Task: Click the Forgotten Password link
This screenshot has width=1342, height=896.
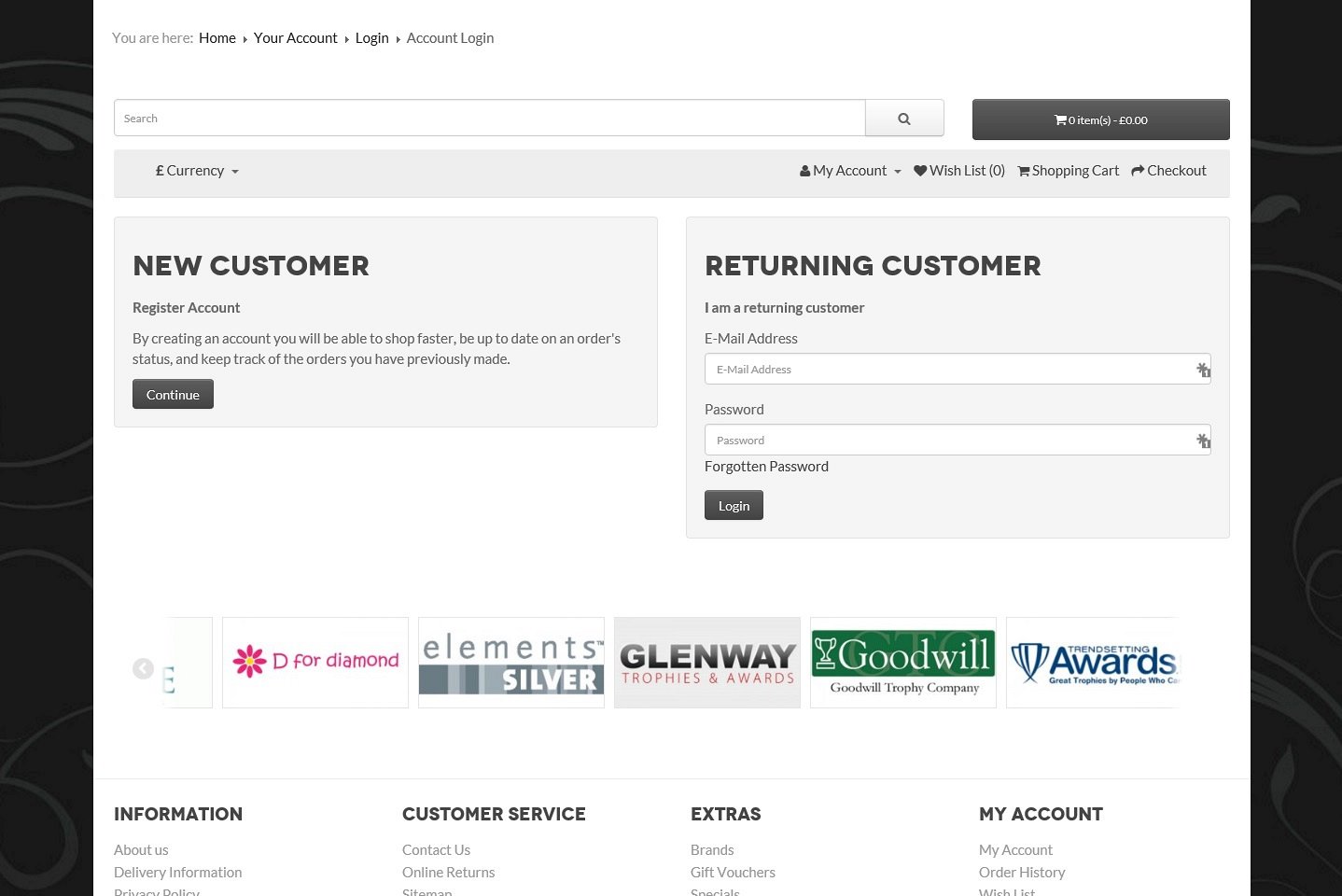Action: (x=766, y=467)
